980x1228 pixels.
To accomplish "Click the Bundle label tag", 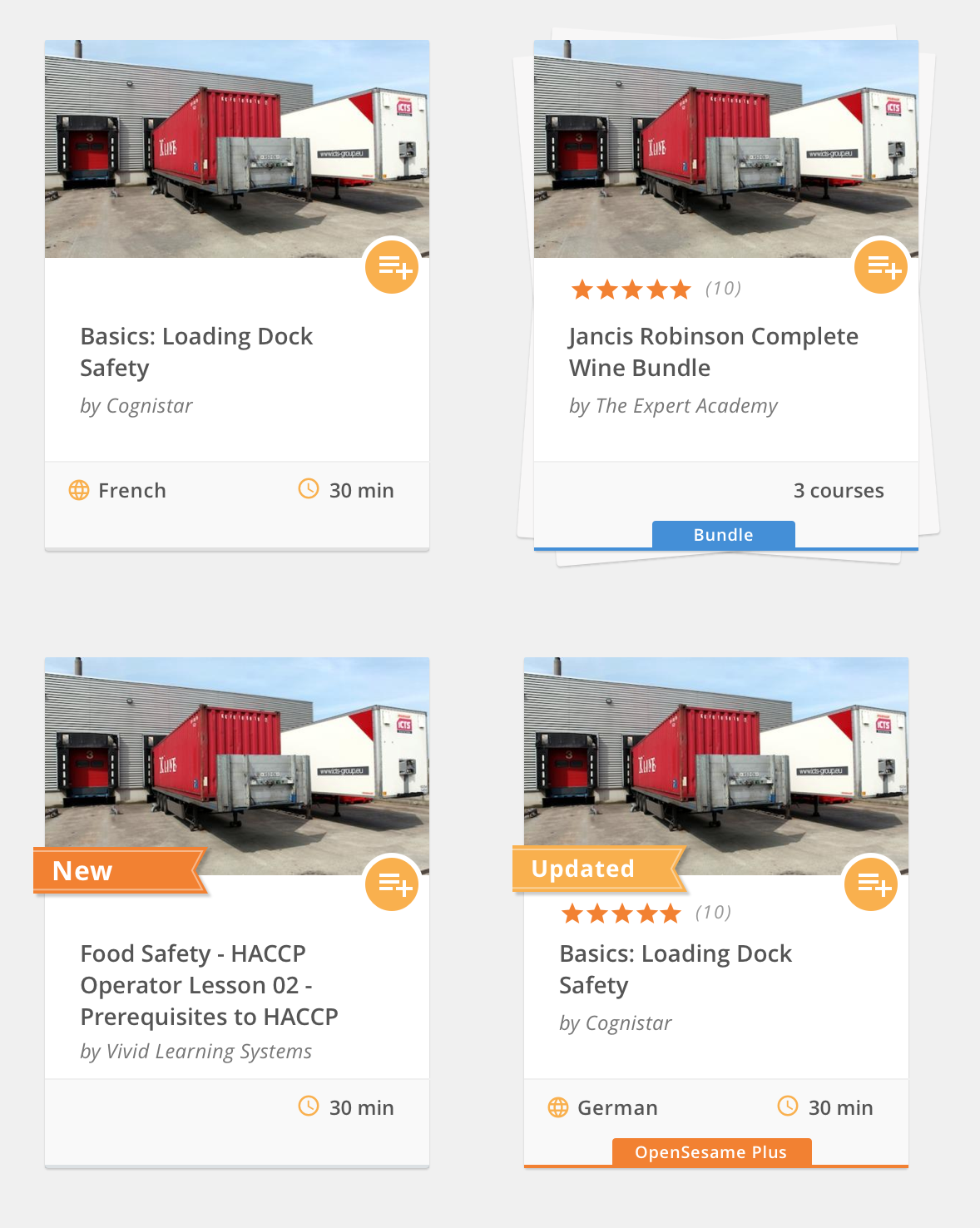I will [724, 535].
